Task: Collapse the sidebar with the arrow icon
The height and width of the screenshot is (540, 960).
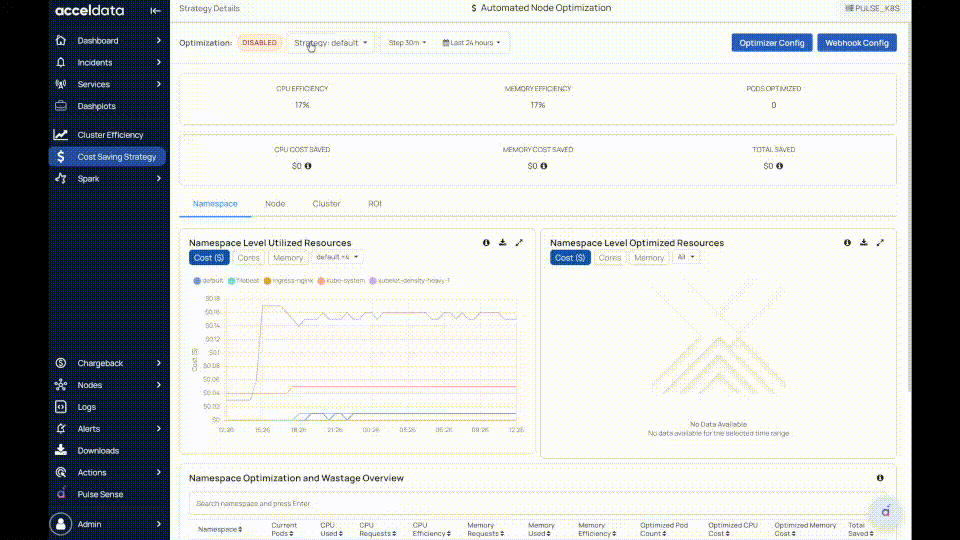Action: 156,10
